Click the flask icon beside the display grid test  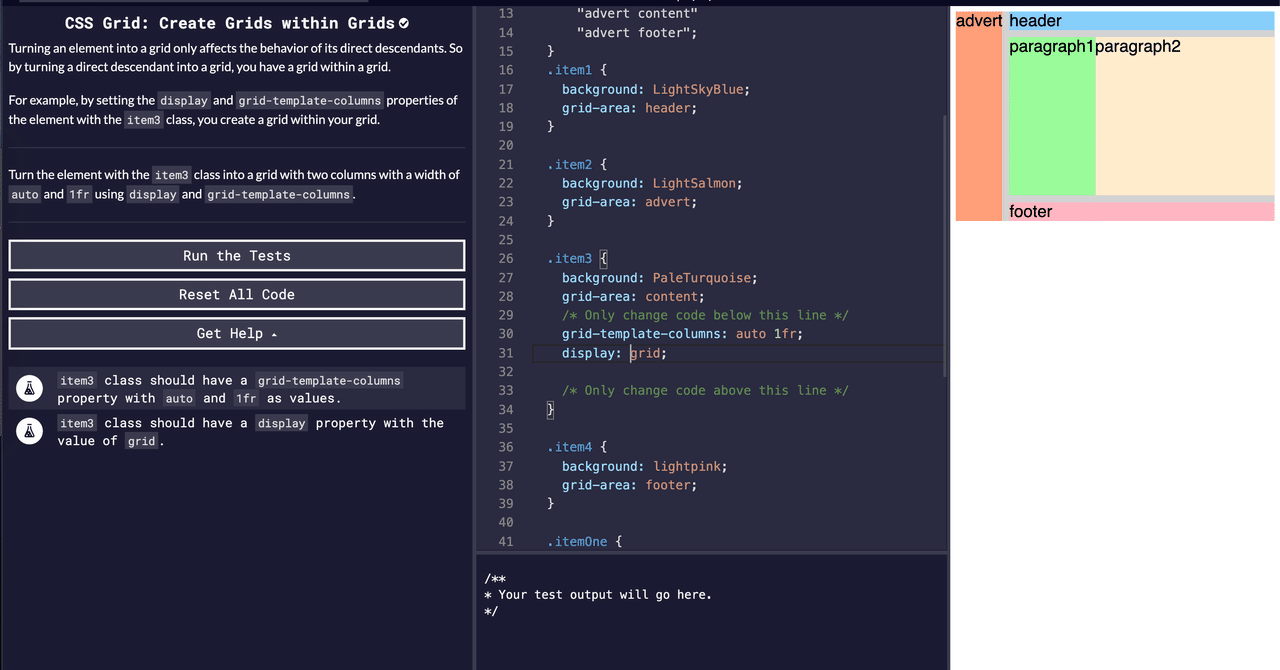(29, 431)
